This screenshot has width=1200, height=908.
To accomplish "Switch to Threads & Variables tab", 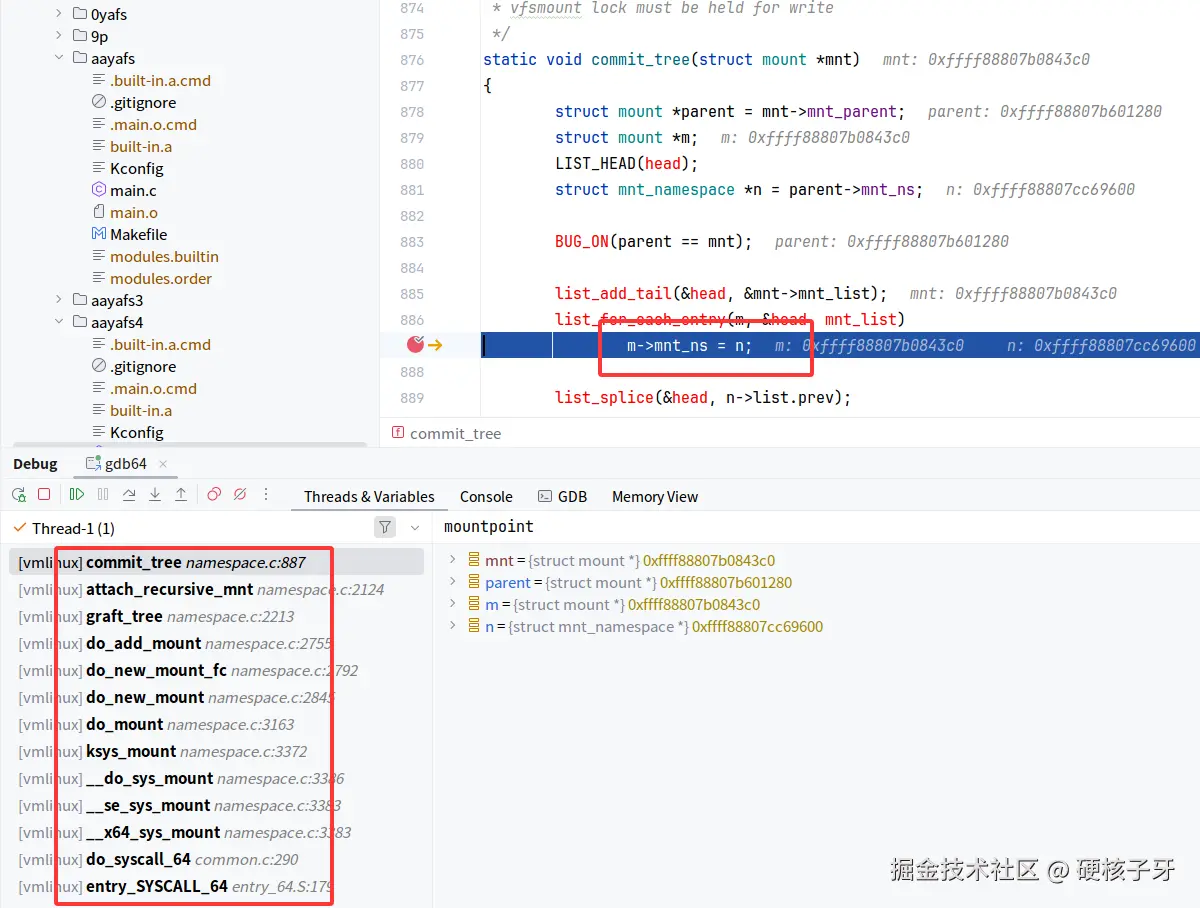I will pos(369,496).
